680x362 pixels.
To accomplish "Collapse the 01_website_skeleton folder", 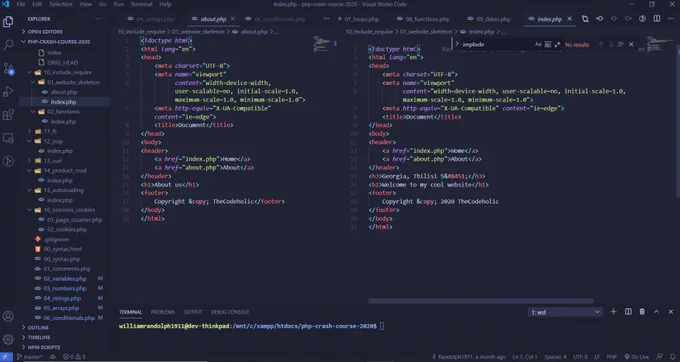I will (x=33, y=82).
